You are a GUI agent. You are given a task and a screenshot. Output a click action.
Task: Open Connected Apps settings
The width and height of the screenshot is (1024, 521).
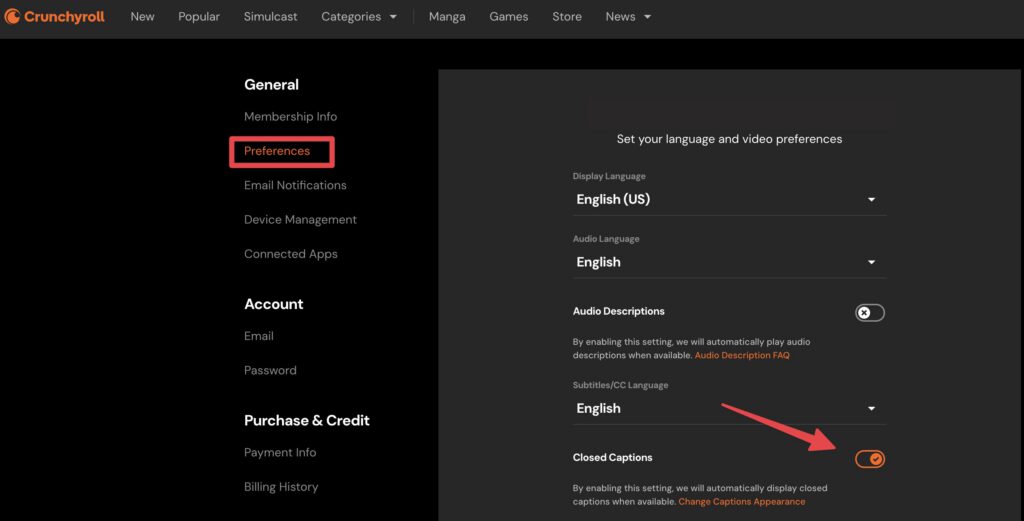click(x=291, y=254)
